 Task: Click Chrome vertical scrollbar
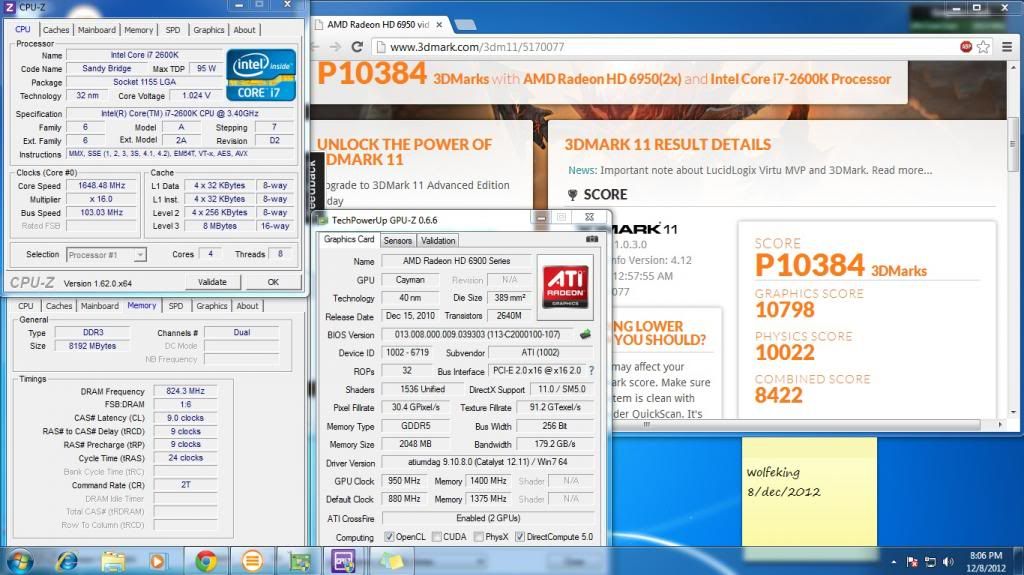point(1013,144)
